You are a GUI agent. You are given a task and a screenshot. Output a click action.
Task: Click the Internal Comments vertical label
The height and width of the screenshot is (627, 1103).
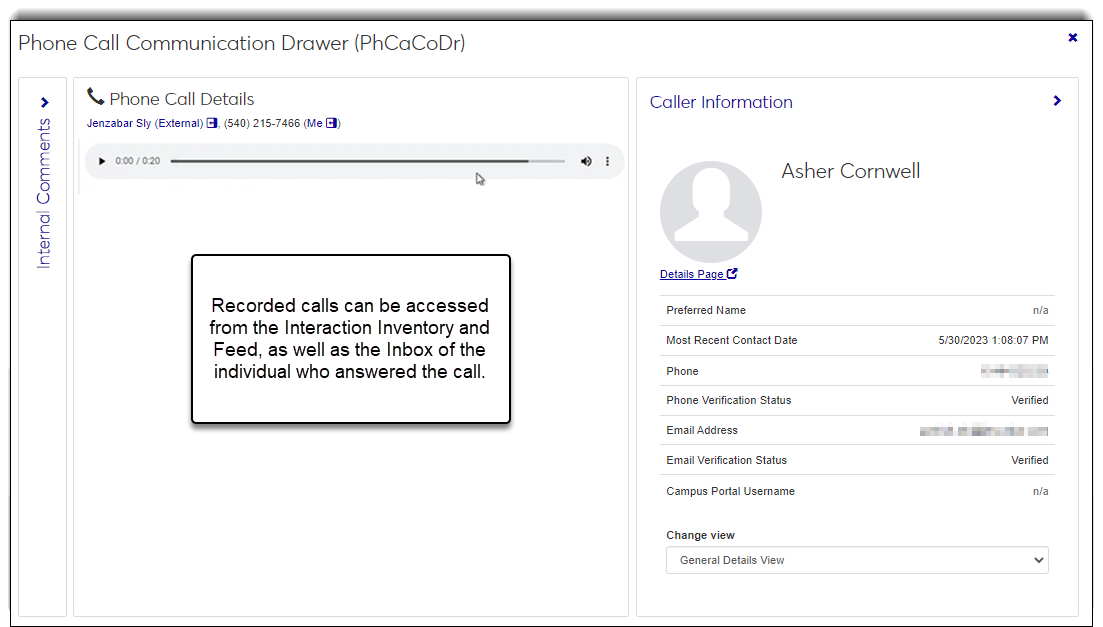(44, 193)
